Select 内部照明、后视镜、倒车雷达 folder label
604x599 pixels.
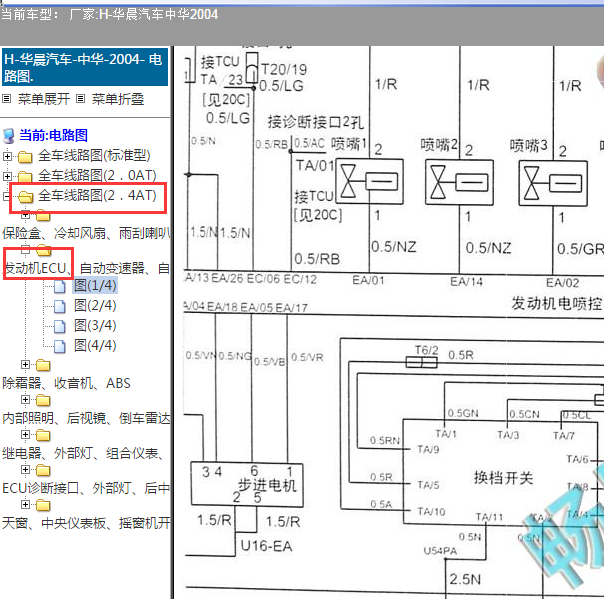tap(86, 418)
